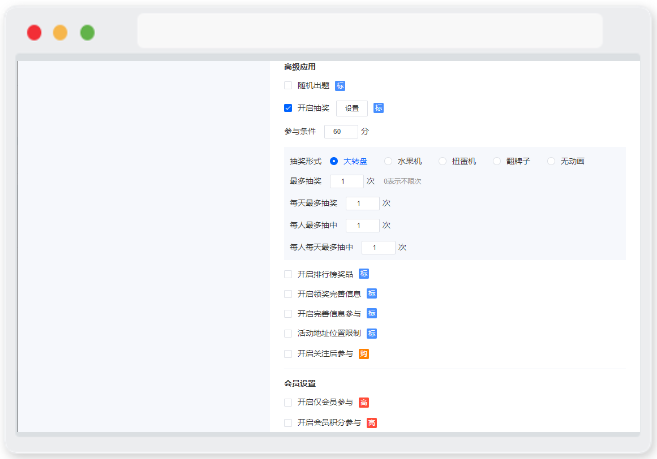This screenshot has width=657, height=459.
Task: Focus the 每天最多抽奖 count field
Action: coord(363,203)
